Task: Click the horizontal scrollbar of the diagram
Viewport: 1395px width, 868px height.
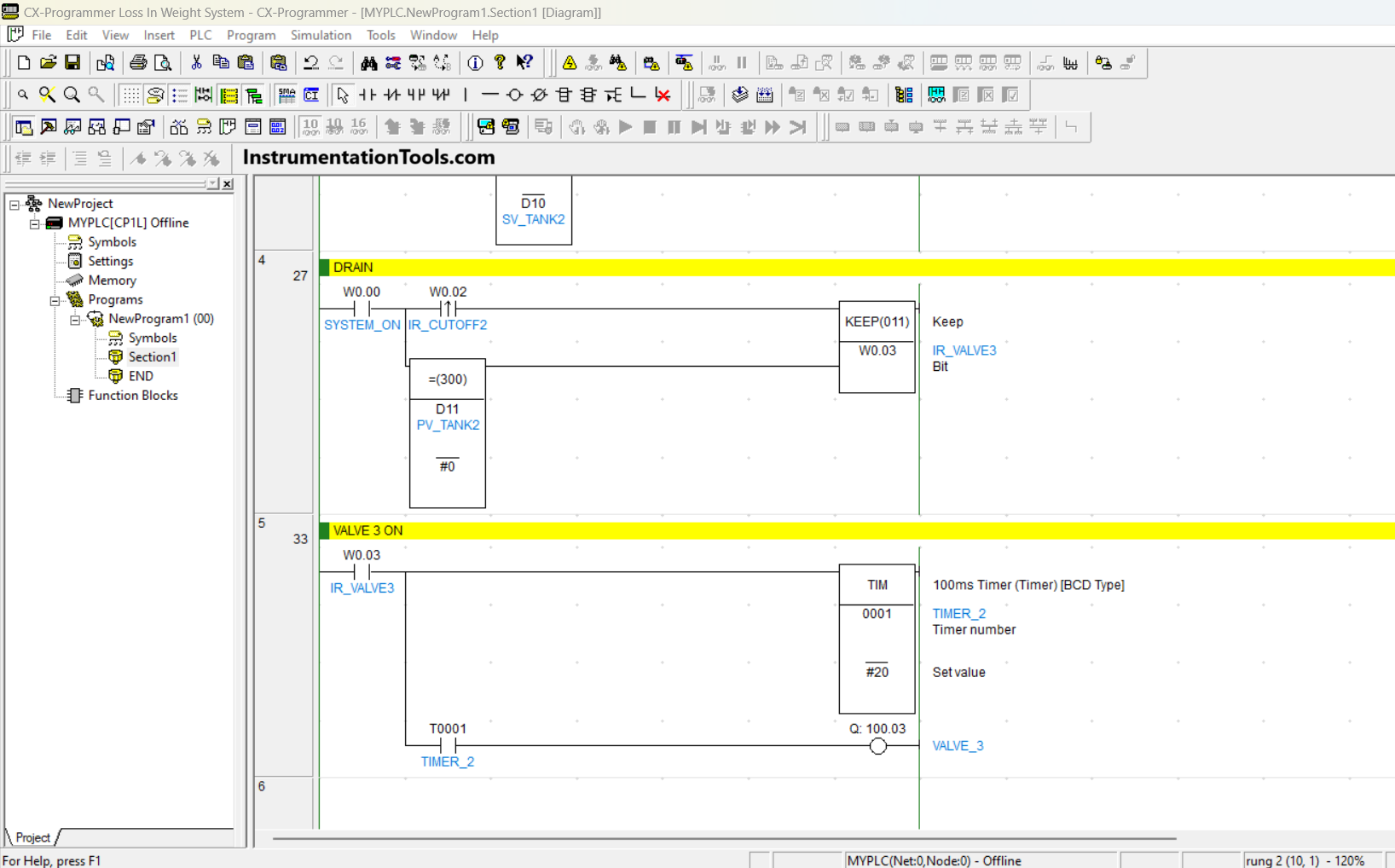Action: (724, 839)
